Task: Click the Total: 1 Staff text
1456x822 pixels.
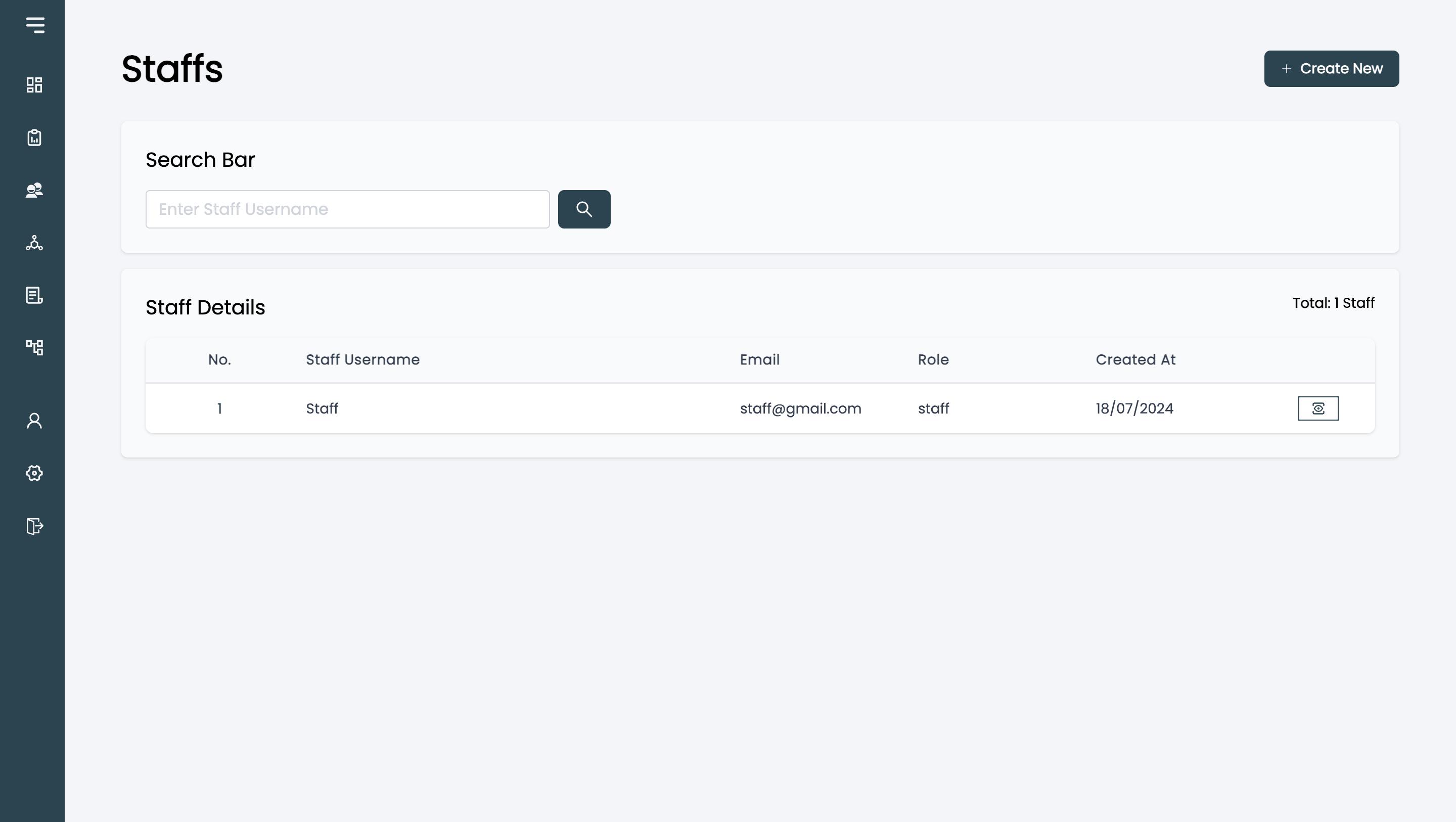Action: 1333,303
